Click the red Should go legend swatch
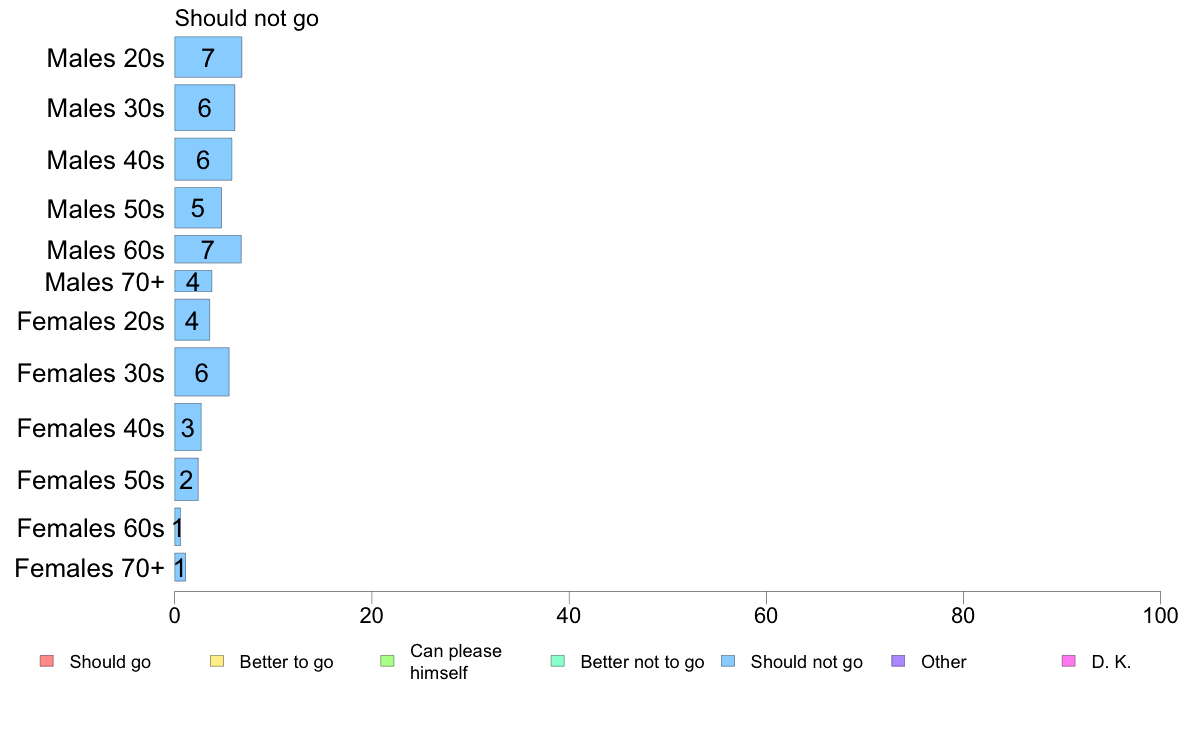Screen dimensions: 1188x736 pyautogui.click(x=46, y=661)
